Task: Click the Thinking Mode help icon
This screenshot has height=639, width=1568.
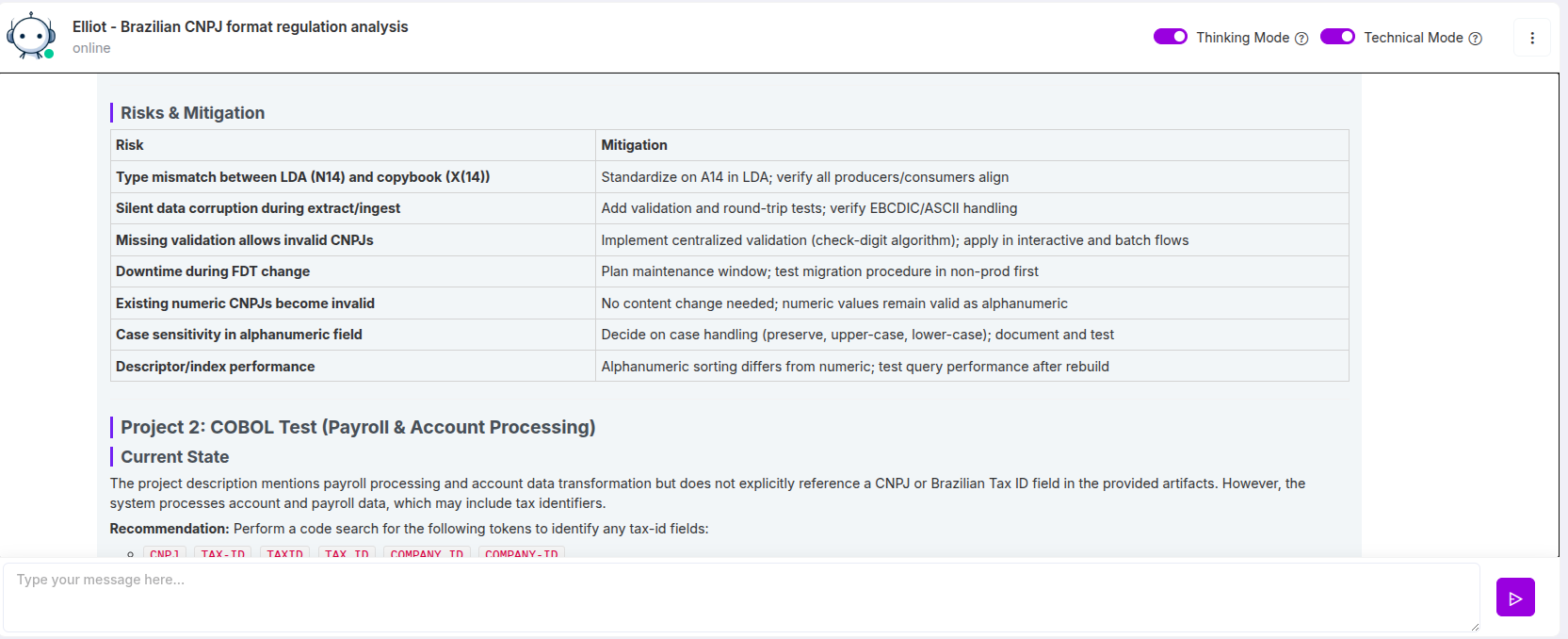Action: [1301, 39]
